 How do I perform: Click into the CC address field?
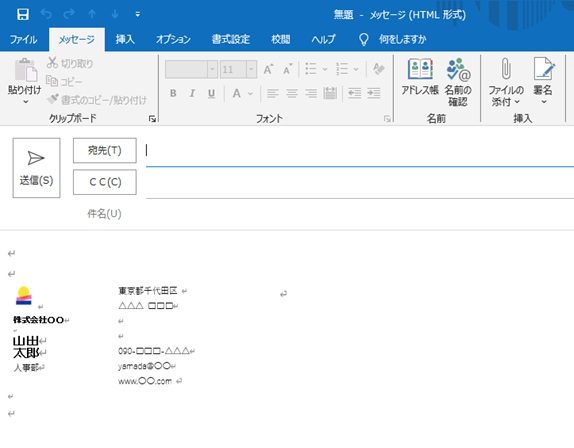click(360, 182)
